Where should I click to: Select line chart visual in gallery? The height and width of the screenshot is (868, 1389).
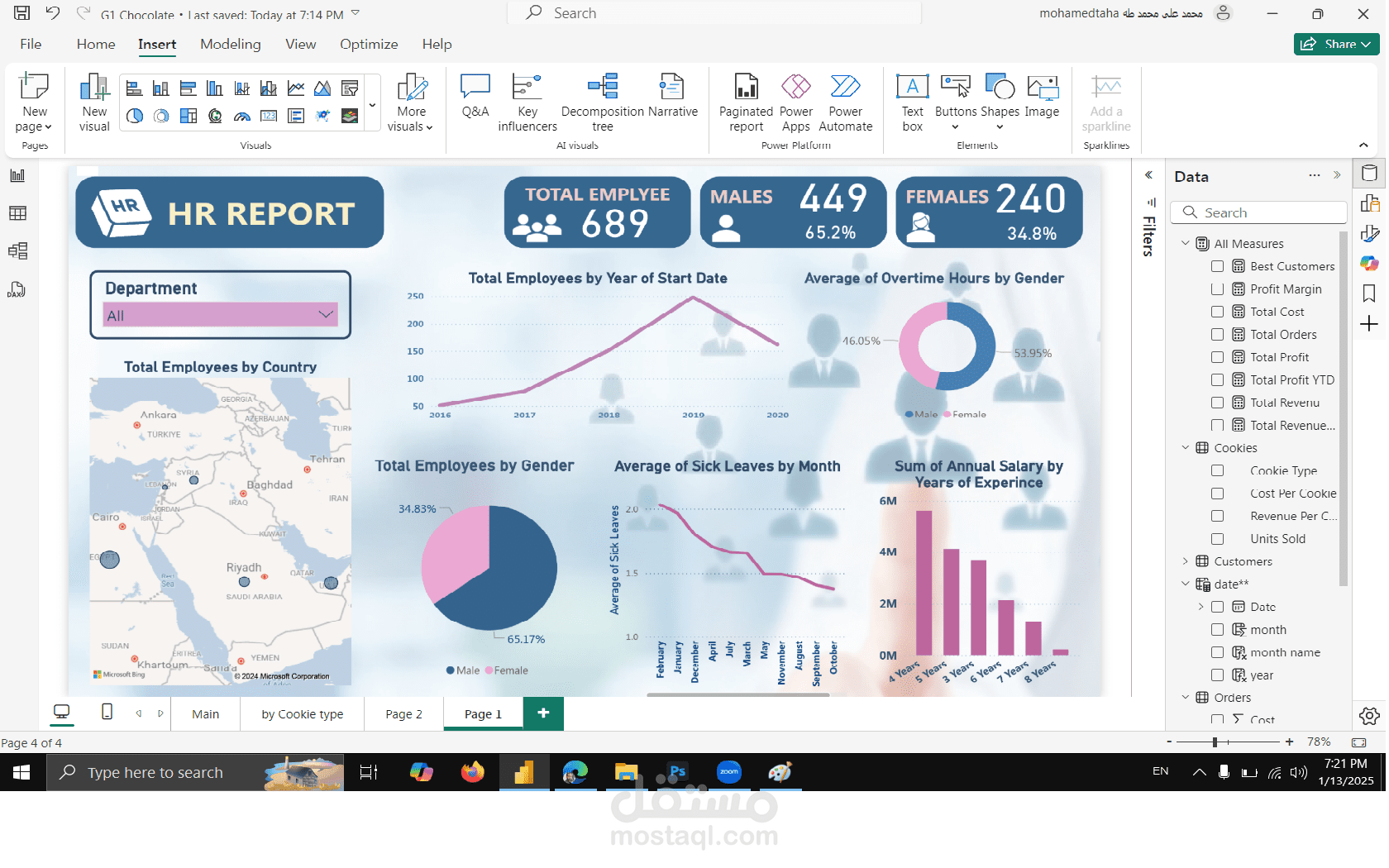tap(296, 88)
